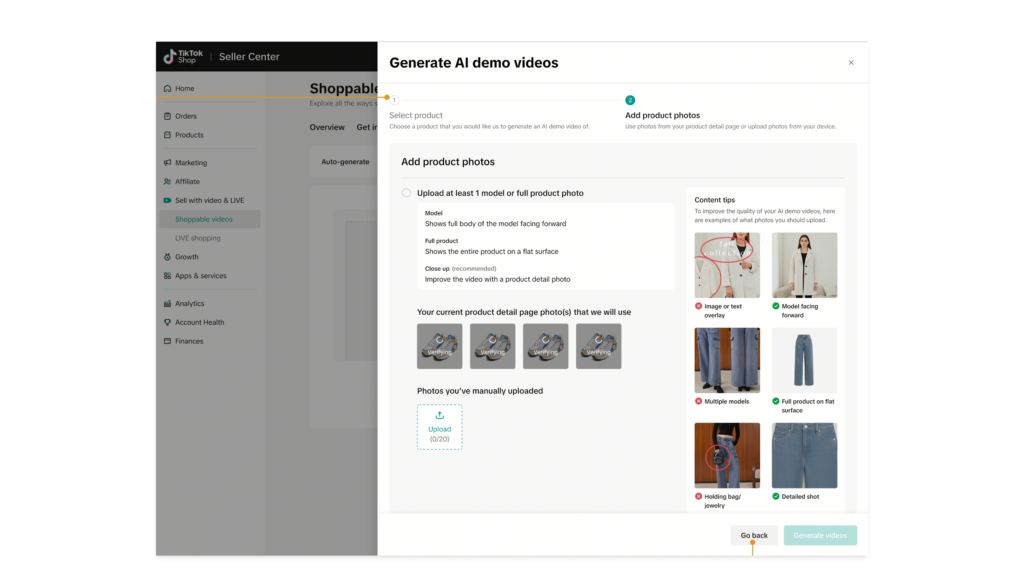Open Products in the sidebar menu
Image resolution: width=1024 pixels, height=586 pixels.
click(189, 135)
